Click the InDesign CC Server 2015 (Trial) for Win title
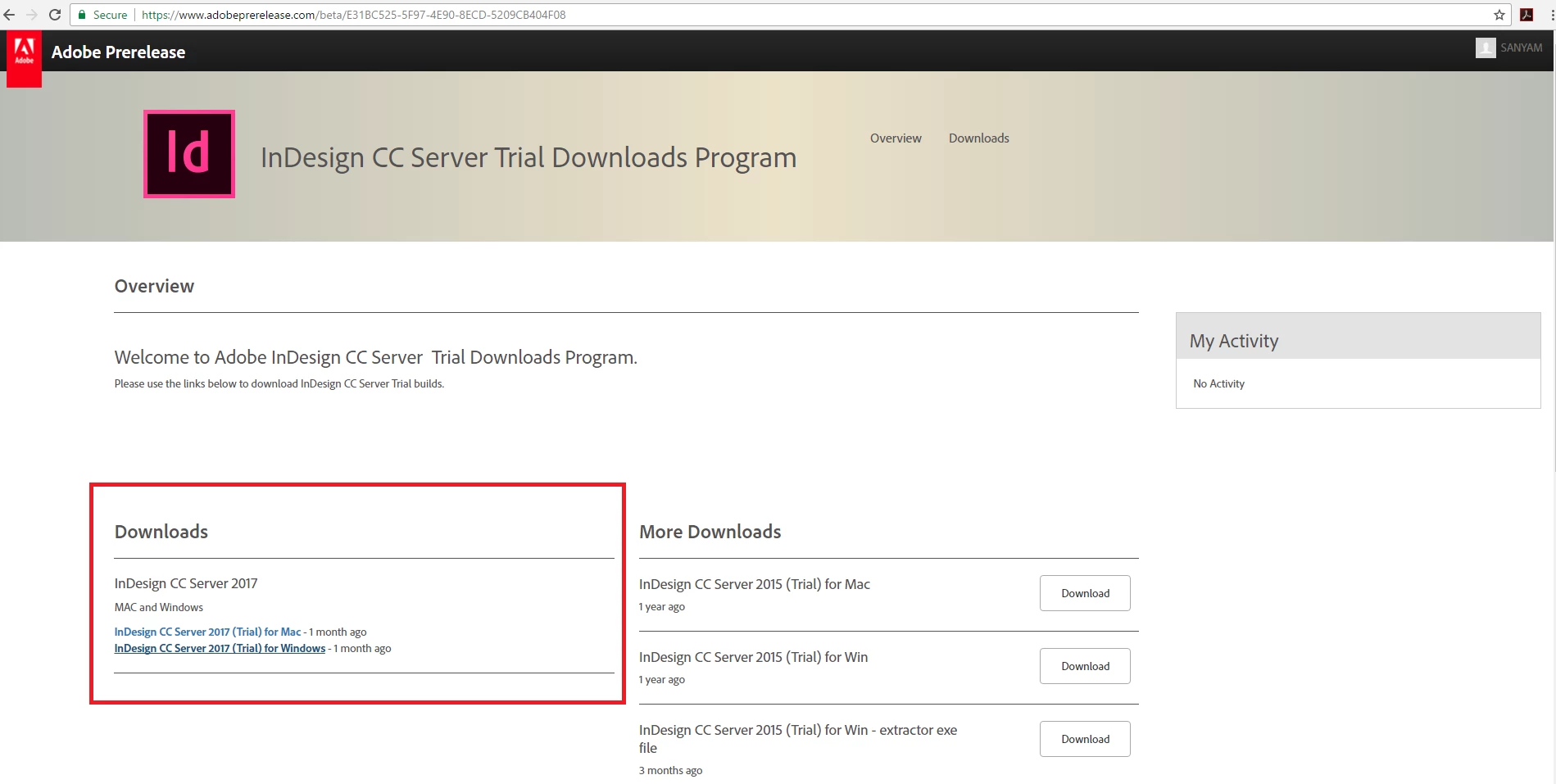 [x=753, y=657]
